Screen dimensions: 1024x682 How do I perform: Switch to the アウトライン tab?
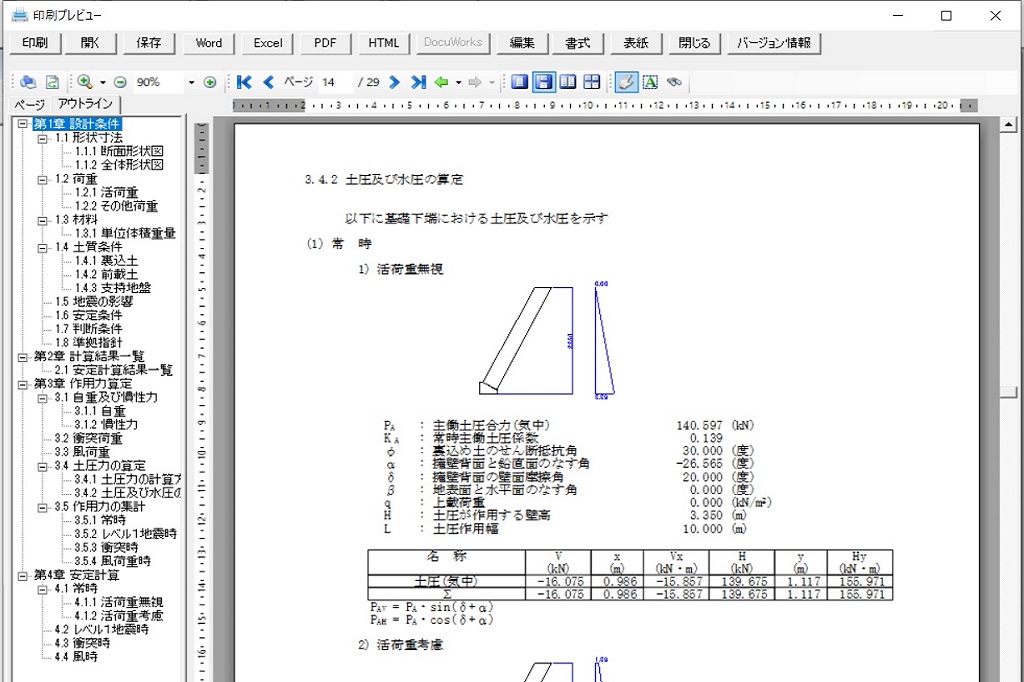click(85, 104)
